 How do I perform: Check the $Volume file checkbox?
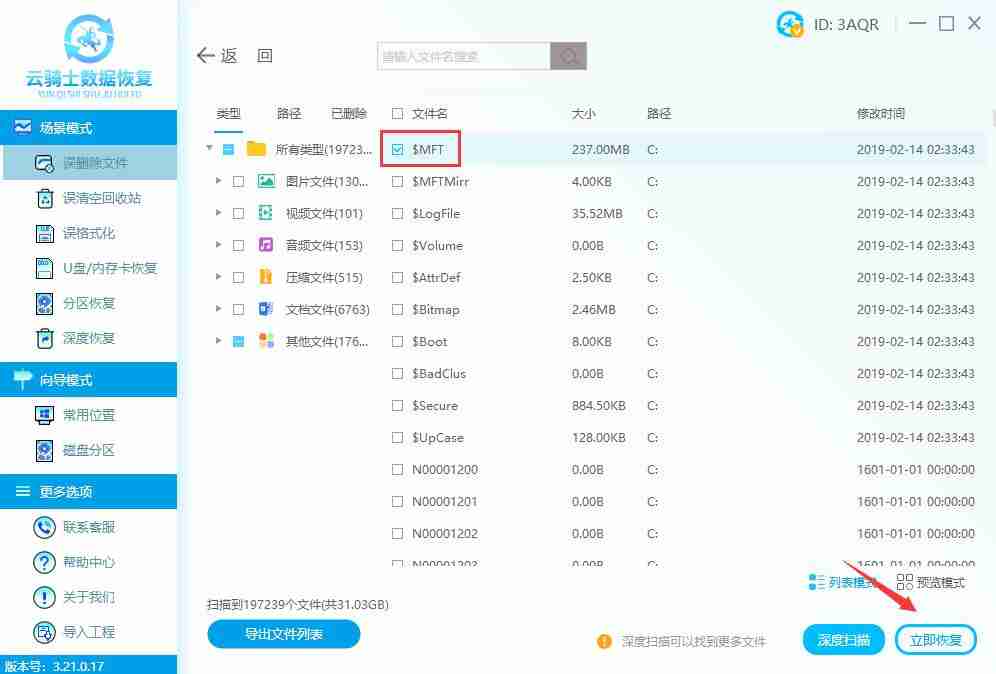click(398, 245)
